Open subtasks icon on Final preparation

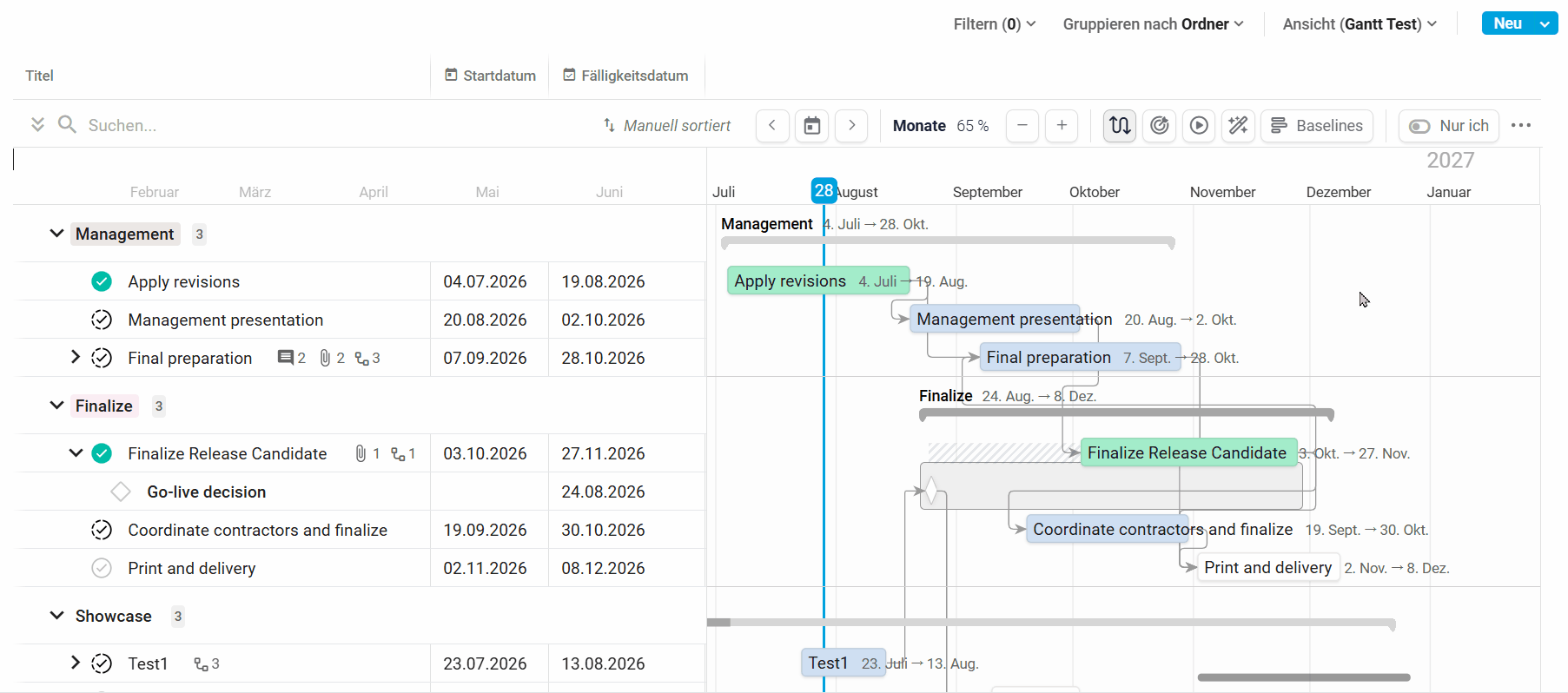click(x=361, y=358)
